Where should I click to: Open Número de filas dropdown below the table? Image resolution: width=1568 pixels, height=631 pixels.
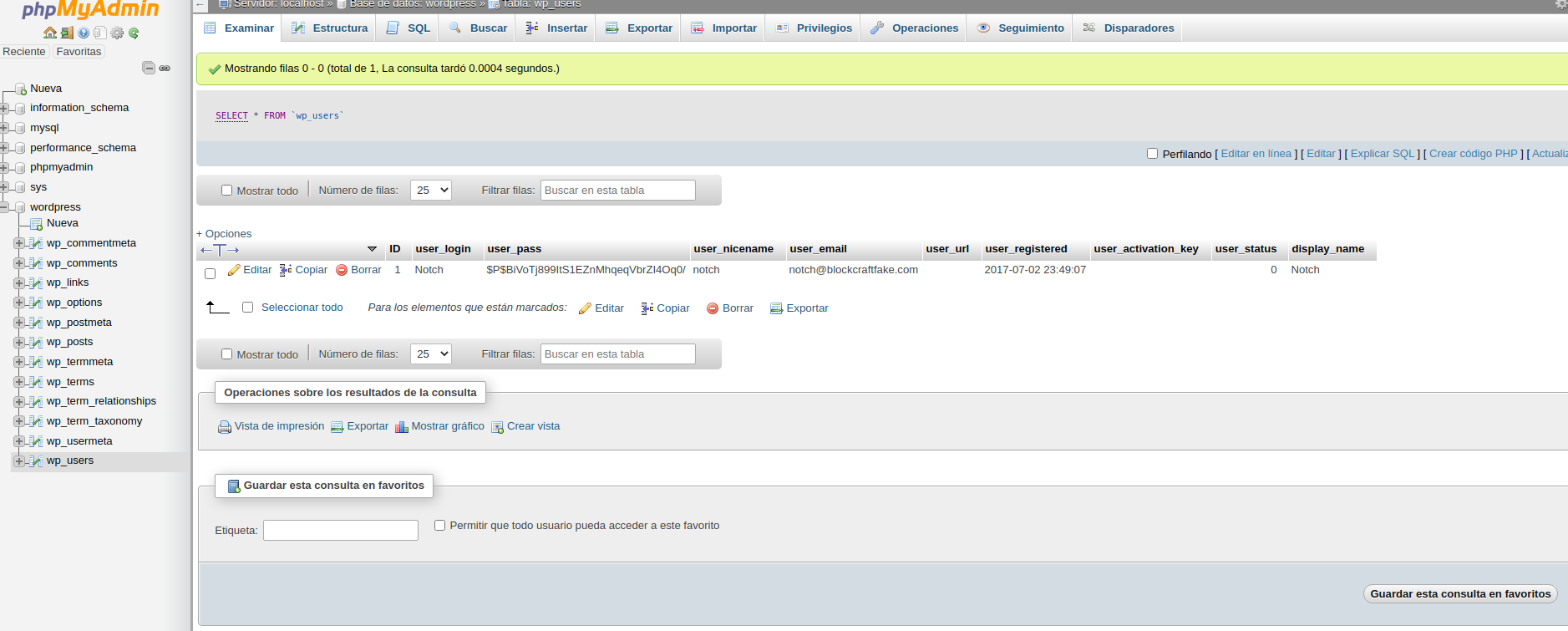[431, 354]
